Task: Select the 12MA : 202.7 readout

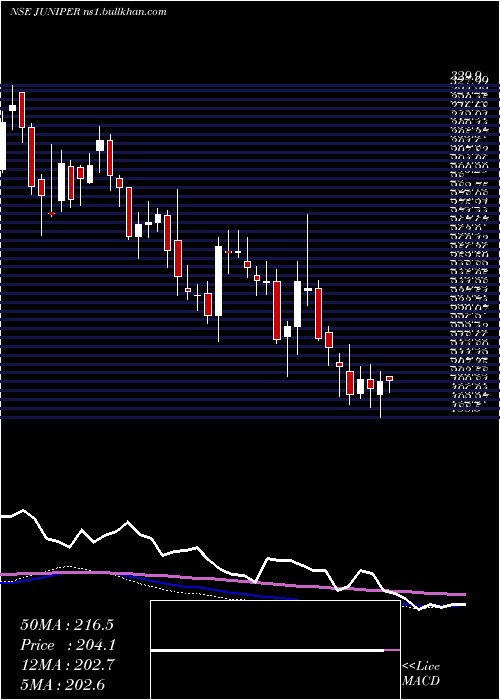Action: (x=67, y=665)
